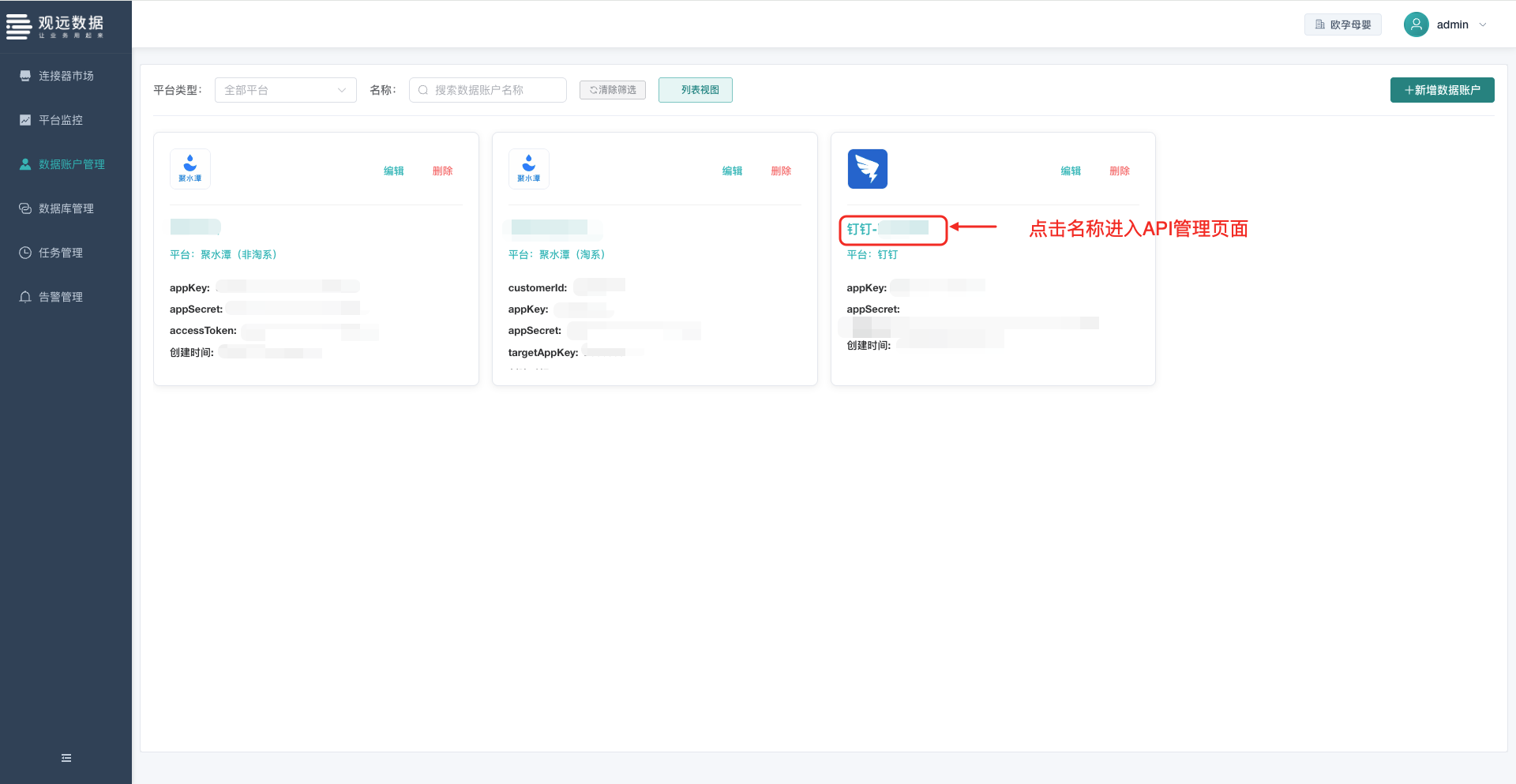The image size is (1516, 784).
Task: Collapse the sidebar using bottom menu icon
Action: 66,758
